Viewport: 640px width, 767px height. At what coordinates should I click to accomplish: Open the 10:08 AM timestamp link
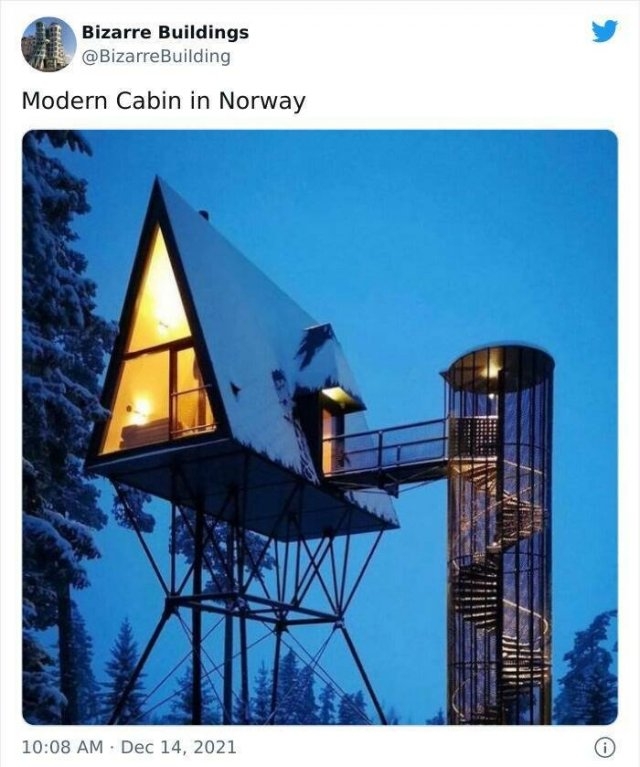[63, 747]
